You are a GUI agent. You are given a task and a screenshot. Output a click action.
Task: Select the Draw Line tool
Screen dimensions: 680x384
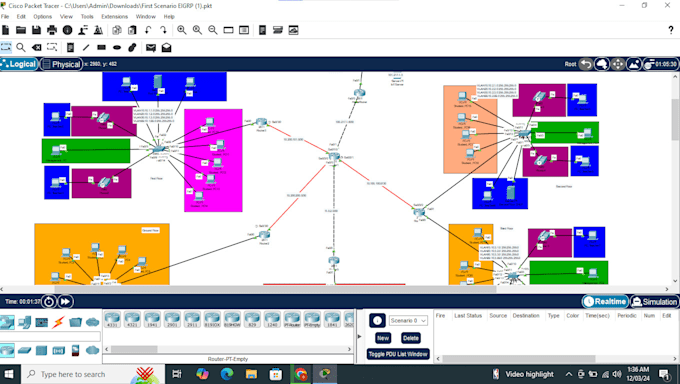coord(86,47)
